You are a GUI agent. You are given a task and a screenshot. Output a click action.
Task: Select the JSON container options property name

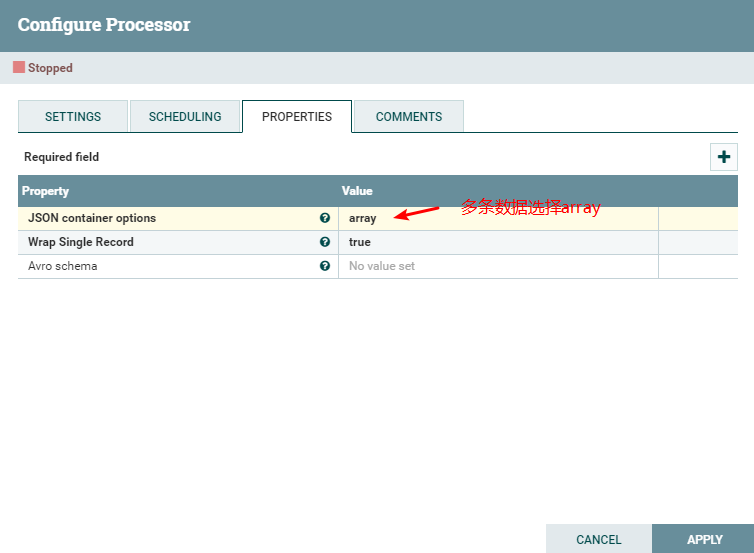click(92, 218)
